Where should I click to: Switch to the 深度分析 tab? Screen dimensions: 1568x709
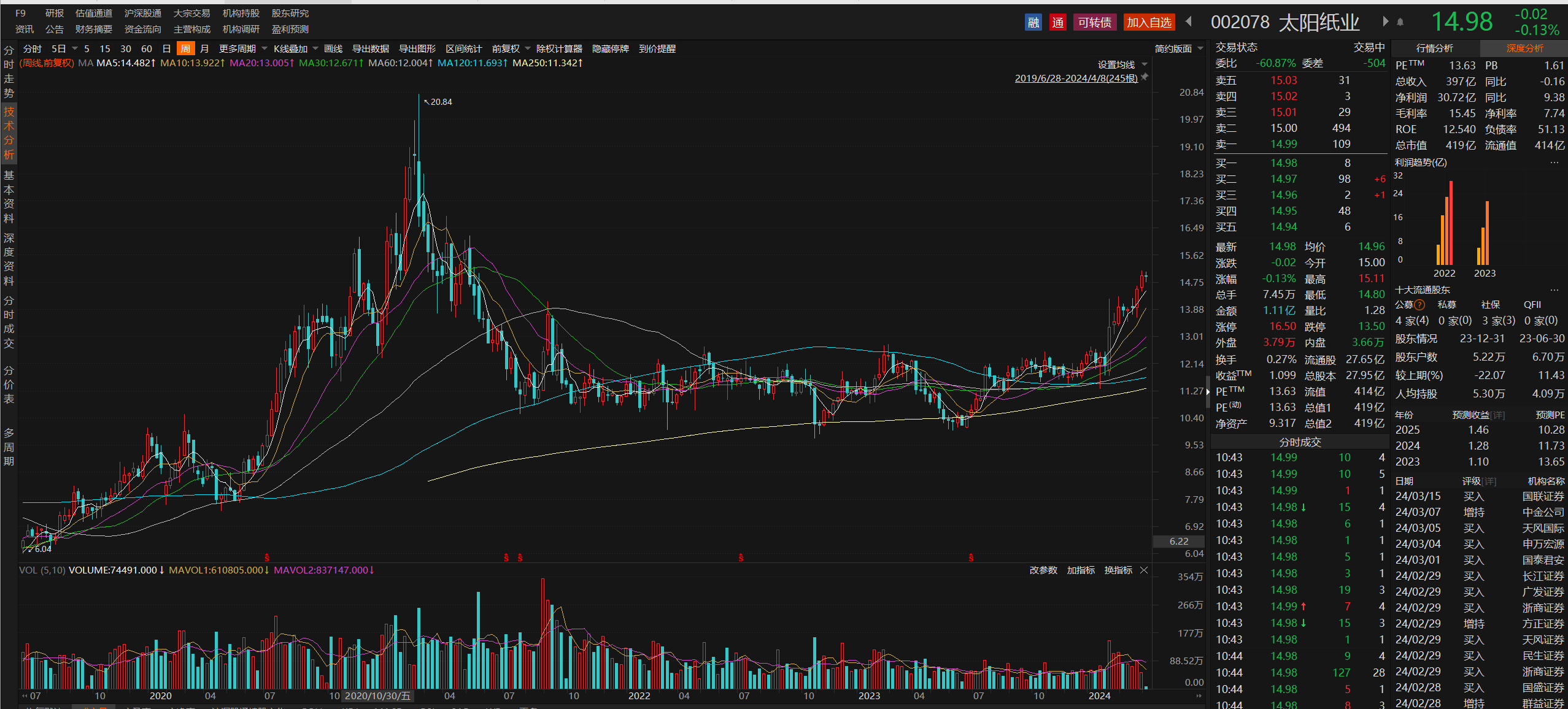click(1524, 48)
